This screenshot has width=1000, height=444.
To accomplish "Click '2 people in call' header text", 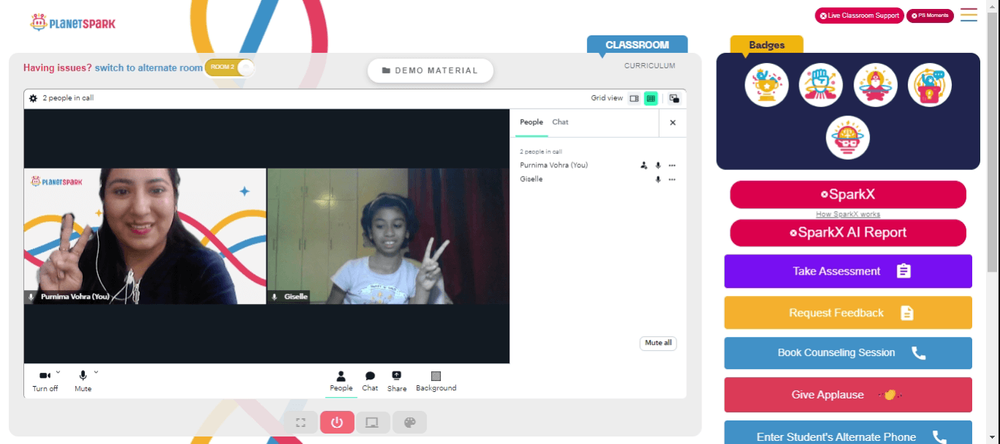I will pyautogui.click(x=68, y=98).
